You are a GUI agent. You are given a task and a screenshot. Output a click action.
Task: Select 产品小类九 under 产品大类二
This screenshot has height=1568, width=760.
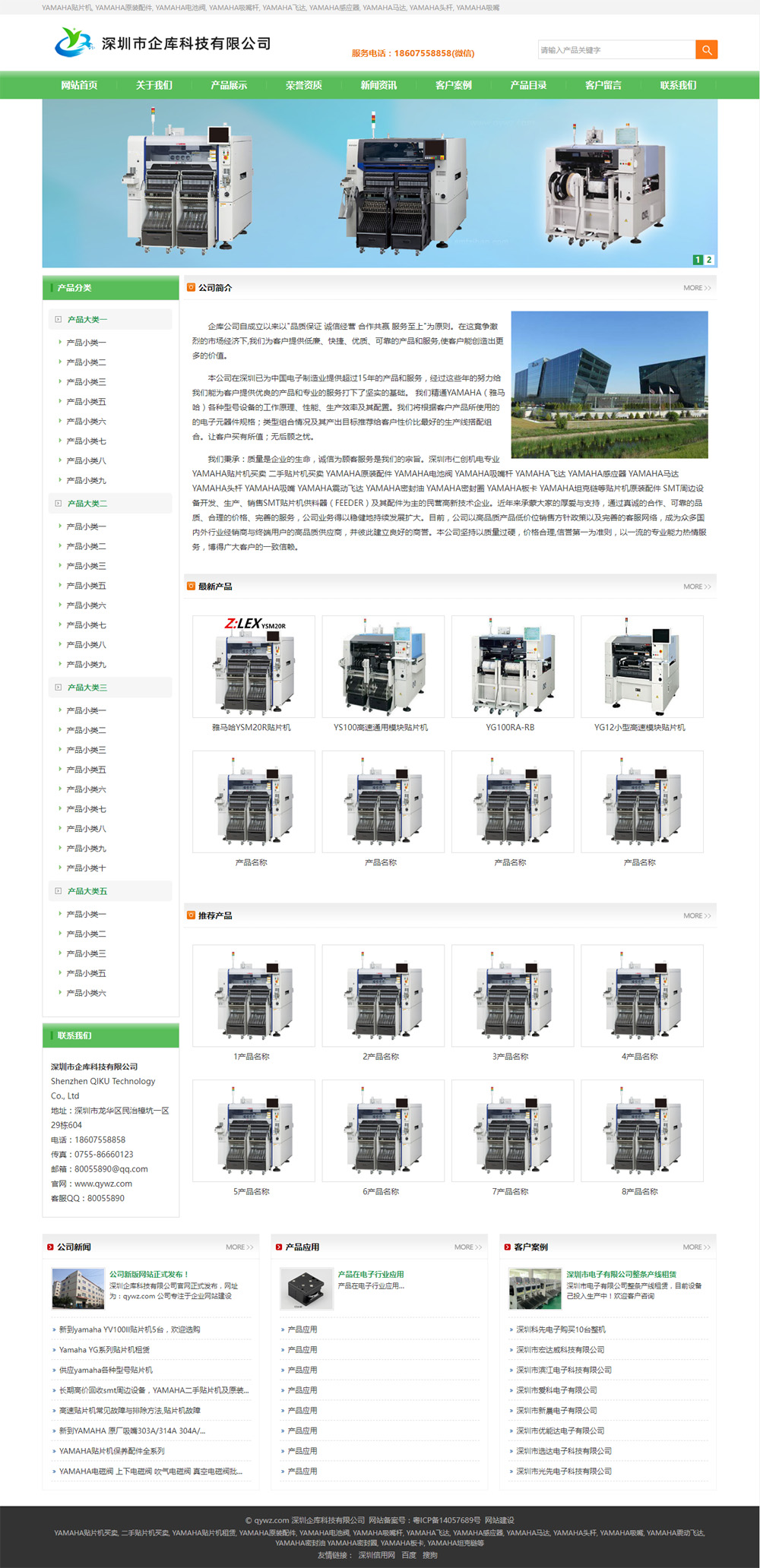click(86, 664)
